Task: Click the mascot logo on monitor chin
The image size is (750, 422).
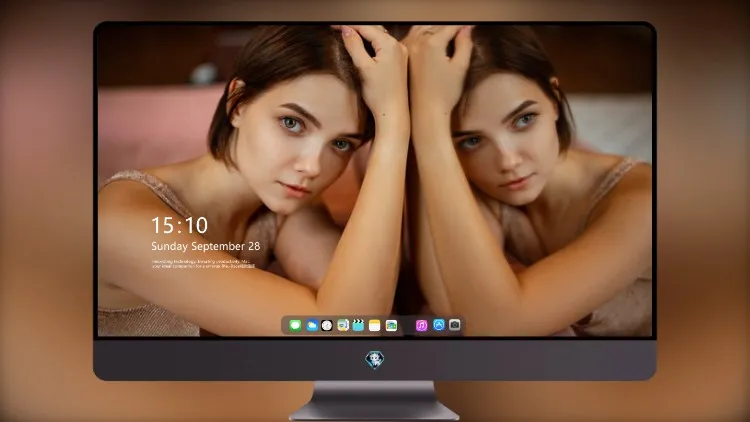Action: coord(375,359)
